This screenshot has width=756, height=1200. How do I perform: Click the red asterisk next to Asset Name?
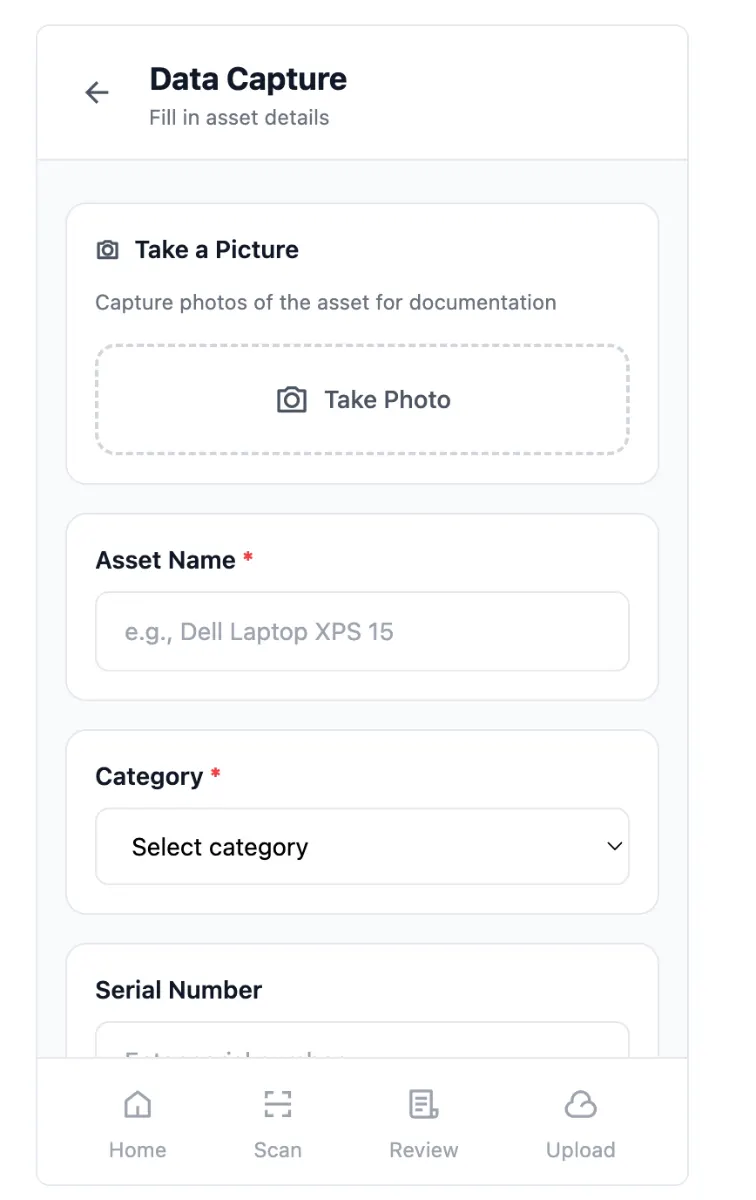[x=246, y=555]
